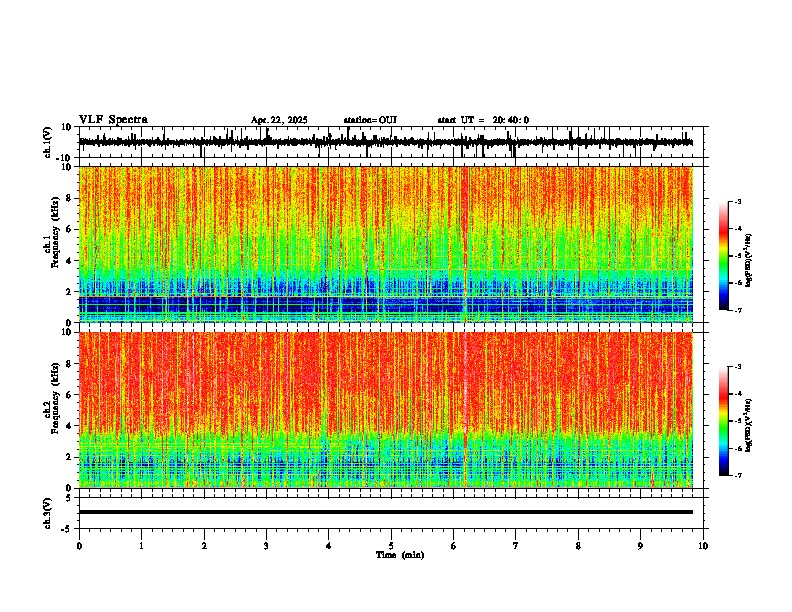Click the date 'Apr. 22, 2025'
Screen dimensions: 792x612
279,120
